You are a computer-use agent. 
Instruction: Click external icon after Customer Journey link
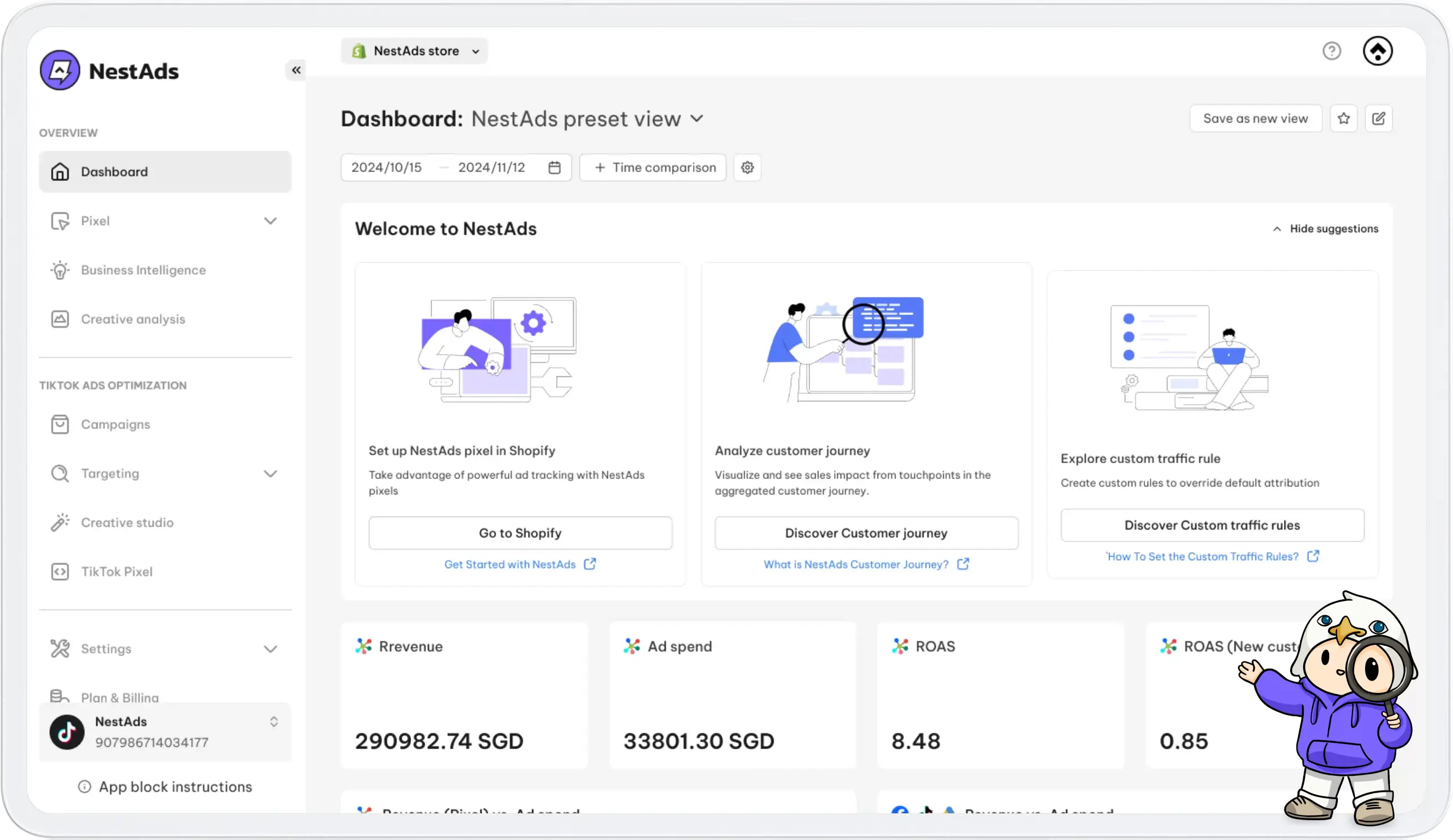[x=963, y=564]
